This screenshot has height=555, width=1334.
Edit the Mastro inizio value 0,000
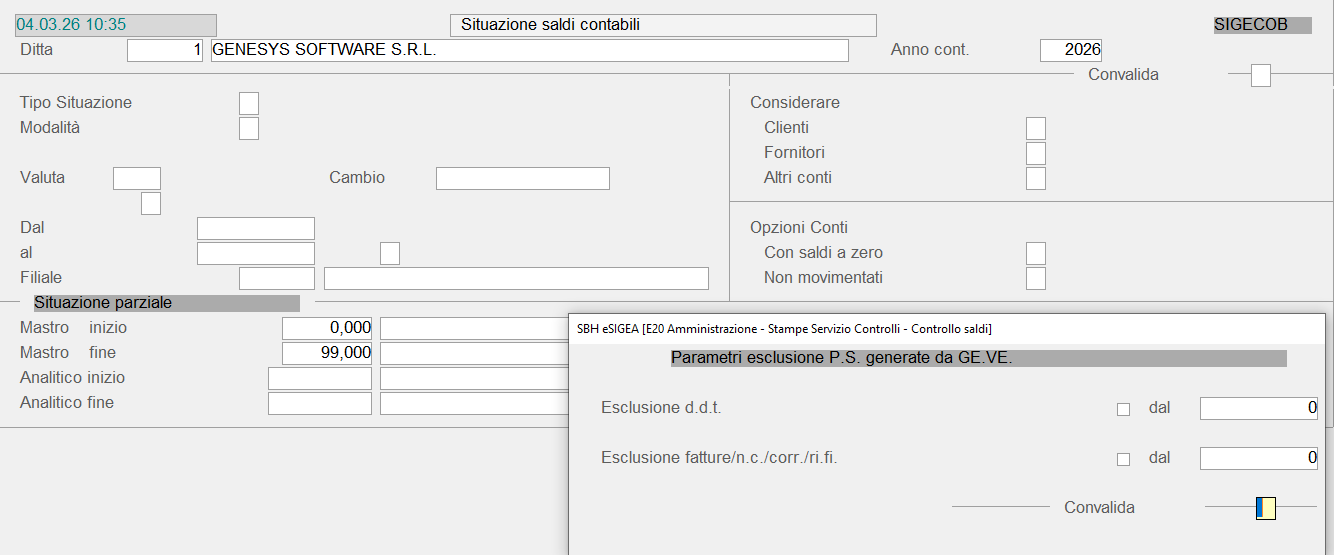click(327, 328)
